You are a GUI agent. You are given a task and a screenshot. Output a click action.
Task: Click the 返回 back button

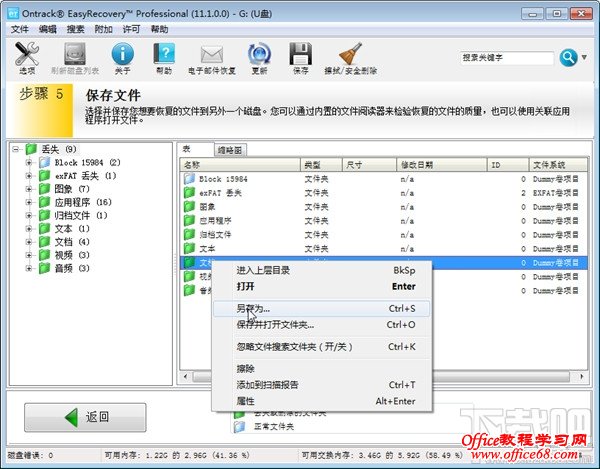[x=85, y=417]
